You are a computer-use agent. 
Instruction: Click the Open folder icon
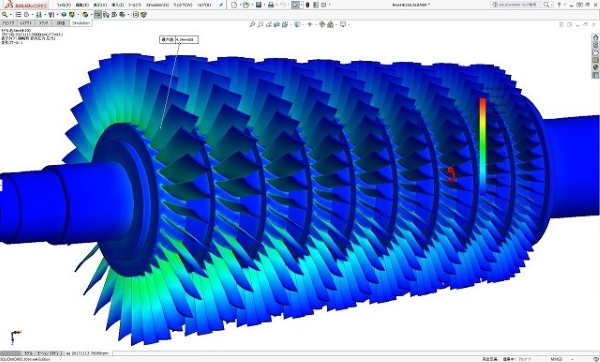click(x=246, y=5)
